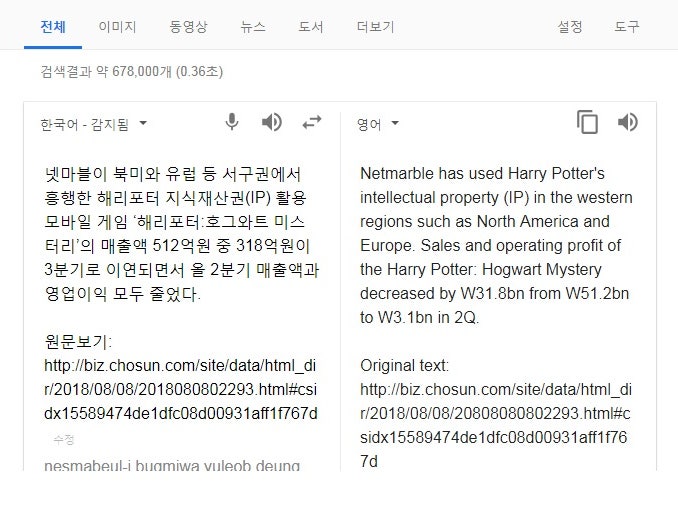Open the 설정 settings menu
678x516 pixels.
(570, 27)
